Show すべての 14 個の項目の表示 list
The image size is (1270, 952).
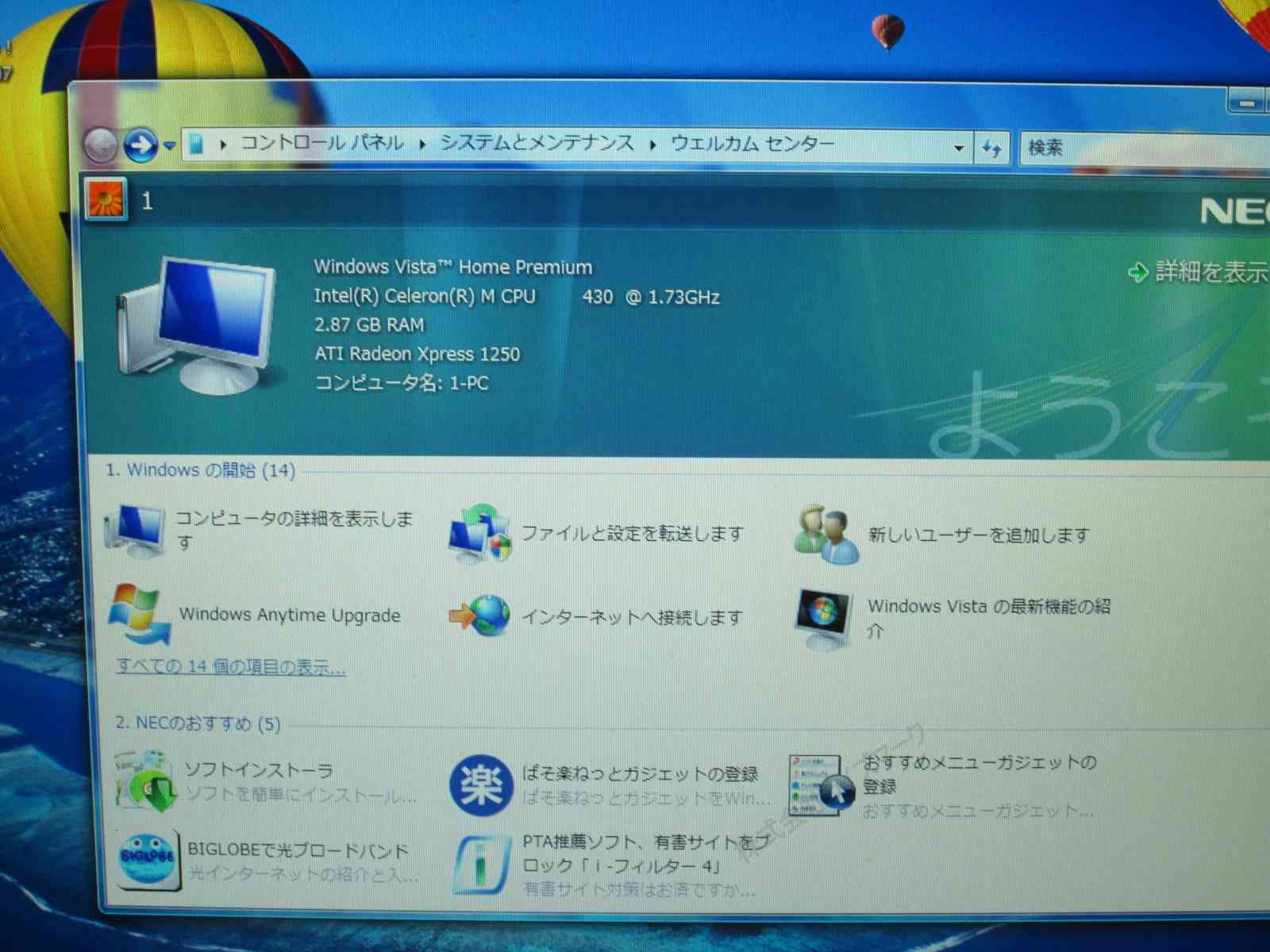[x=230, y=668]
